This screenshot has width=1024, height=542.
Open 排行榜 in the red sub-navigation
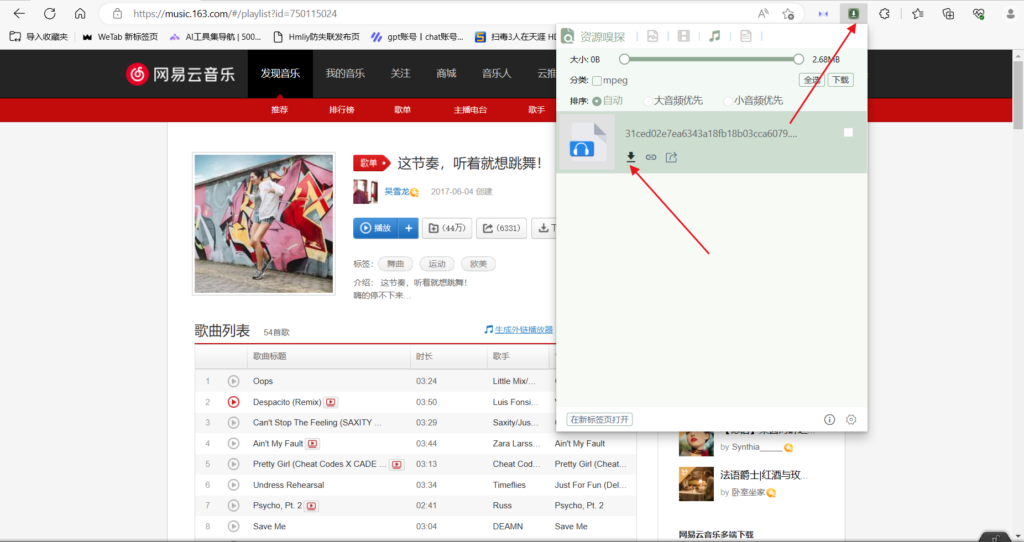pos(342,110)
